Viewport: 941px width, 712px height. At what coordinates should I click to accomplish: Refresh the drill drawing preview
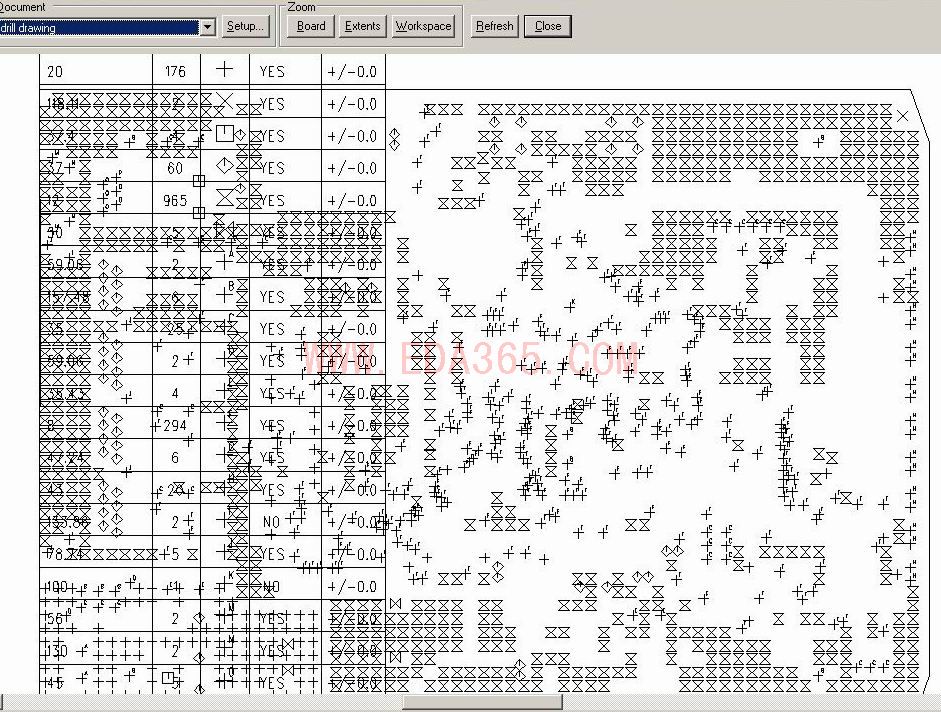click(495, 26)
